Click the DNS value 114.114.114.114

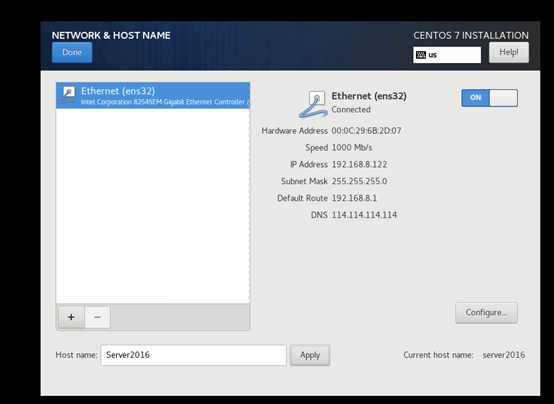pos(364,215)
